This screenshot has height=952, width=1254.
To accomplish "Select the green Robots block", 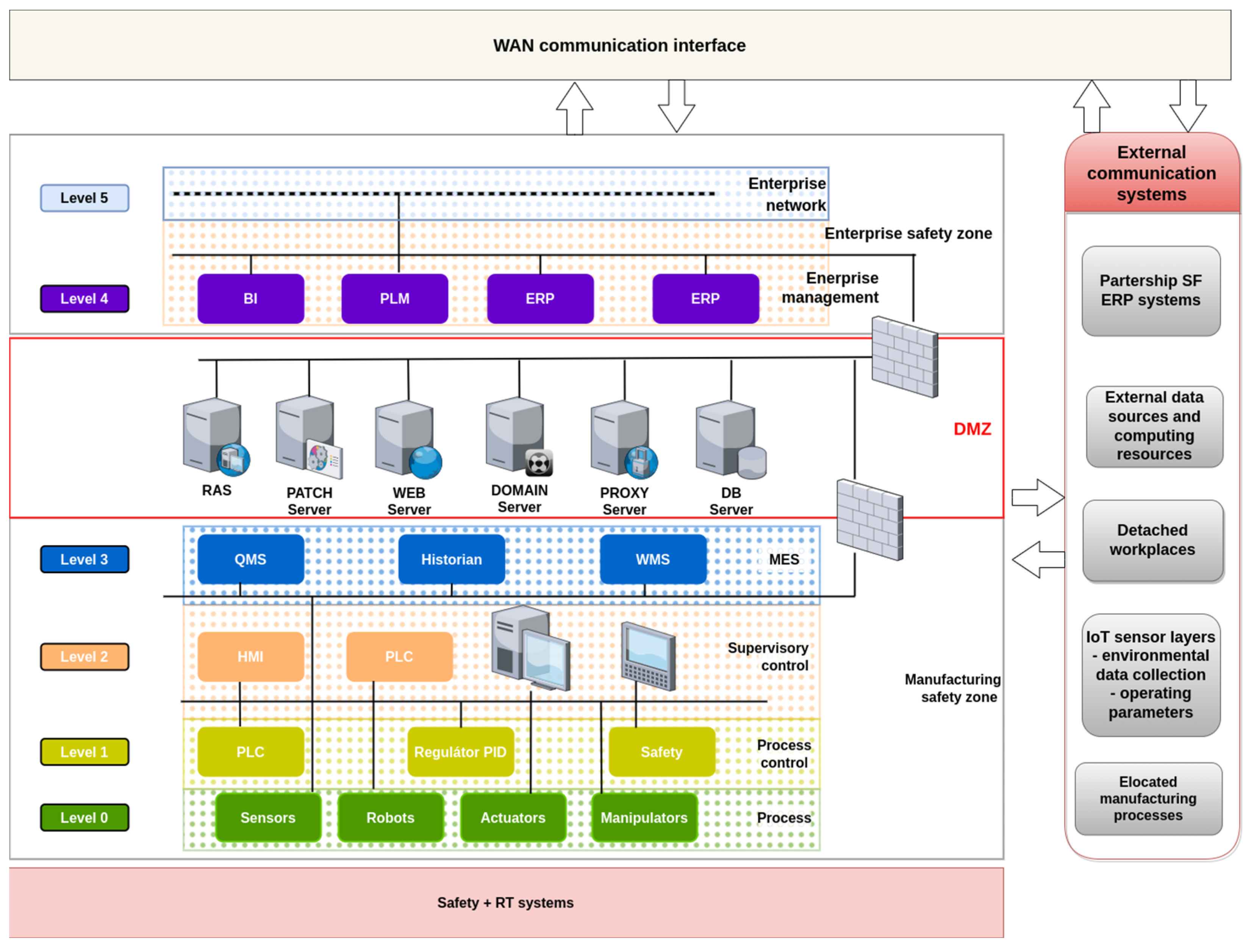I will click(x=390, y=817).
